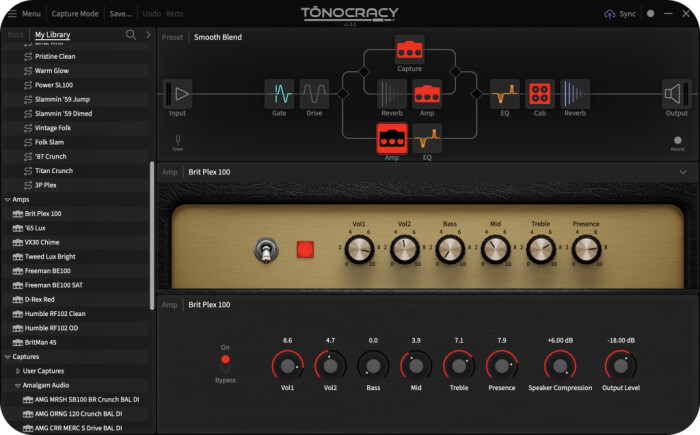
Task: Switch to Capture Mode
Action: 75,14
